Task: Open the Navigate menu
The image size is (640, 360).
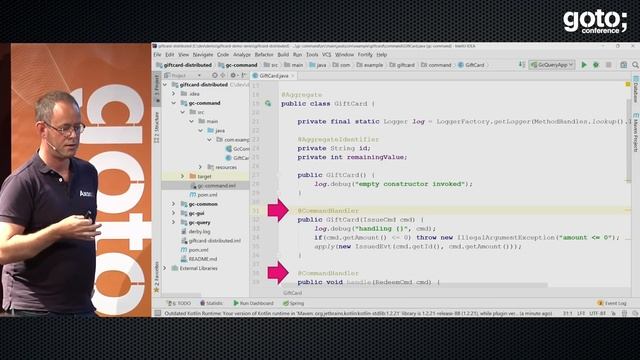Action: (x=203, y=55)
